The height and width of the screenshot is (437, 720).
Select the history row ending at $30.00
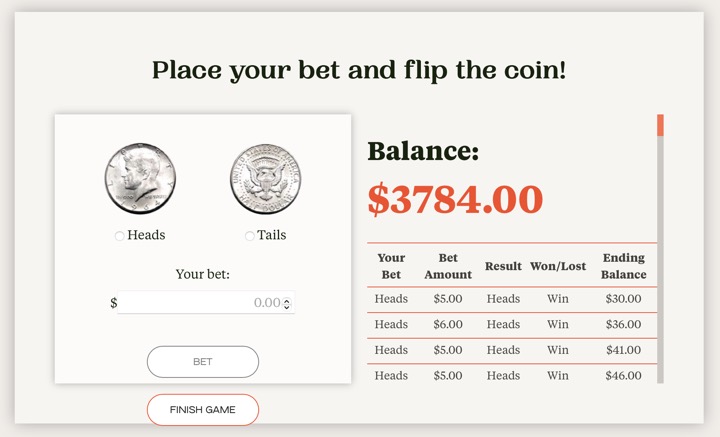511,299
